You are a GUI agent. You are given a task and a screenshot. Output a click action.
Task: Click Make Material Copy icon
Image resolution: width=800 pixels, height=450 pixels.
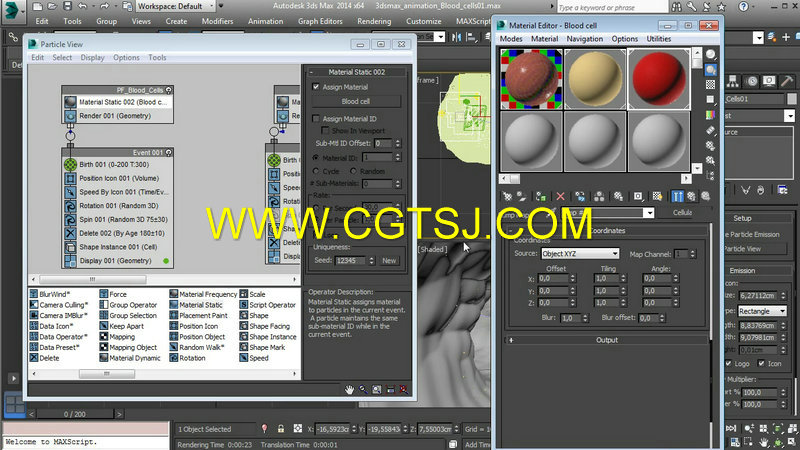click(580, 196)
